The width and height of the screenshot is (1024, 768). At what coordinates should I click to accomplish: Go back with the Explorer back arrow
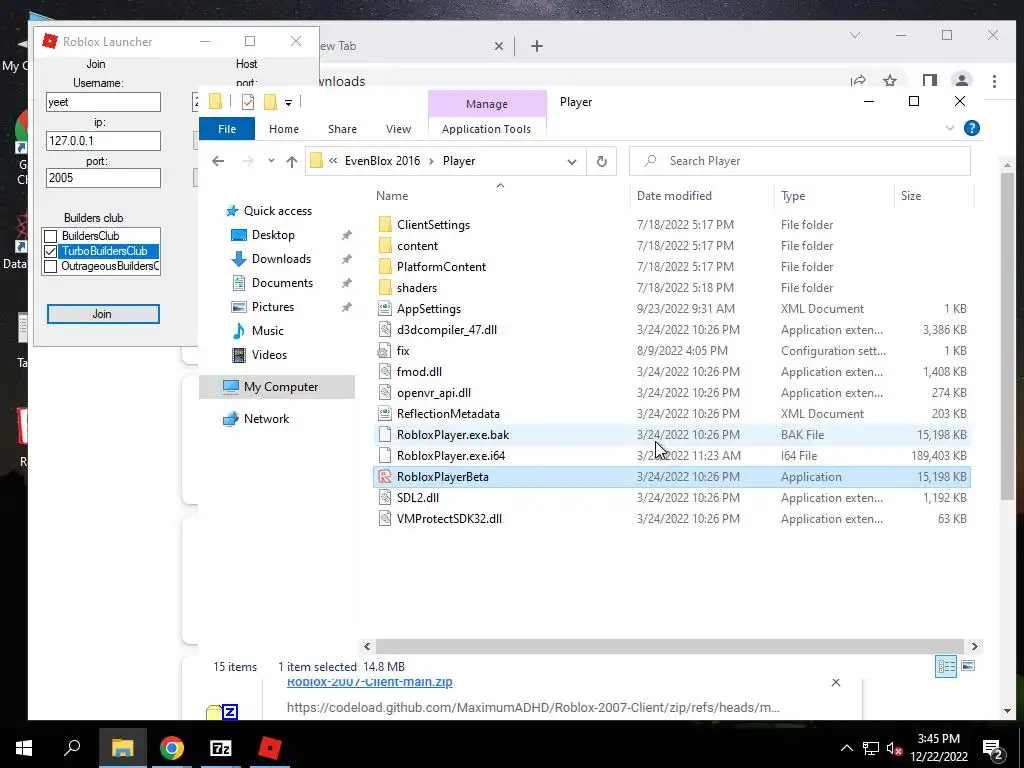(218, 161)
